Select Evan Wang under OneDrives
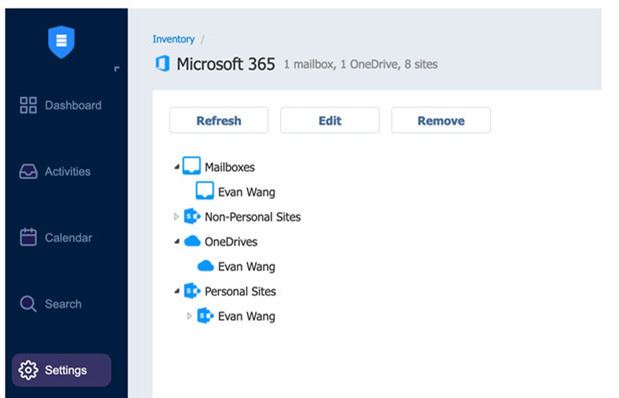Image resolution: width=619 pixels, height=398 pixels. click(x=247, y=267)
